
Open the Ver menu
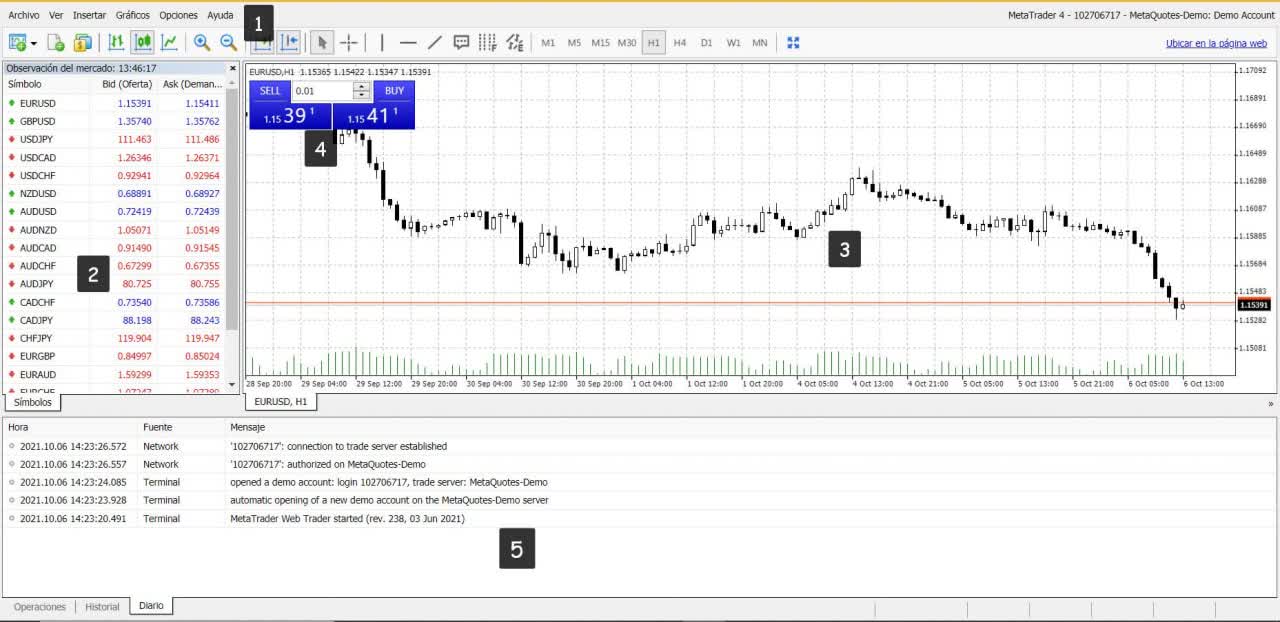point(56,15)
